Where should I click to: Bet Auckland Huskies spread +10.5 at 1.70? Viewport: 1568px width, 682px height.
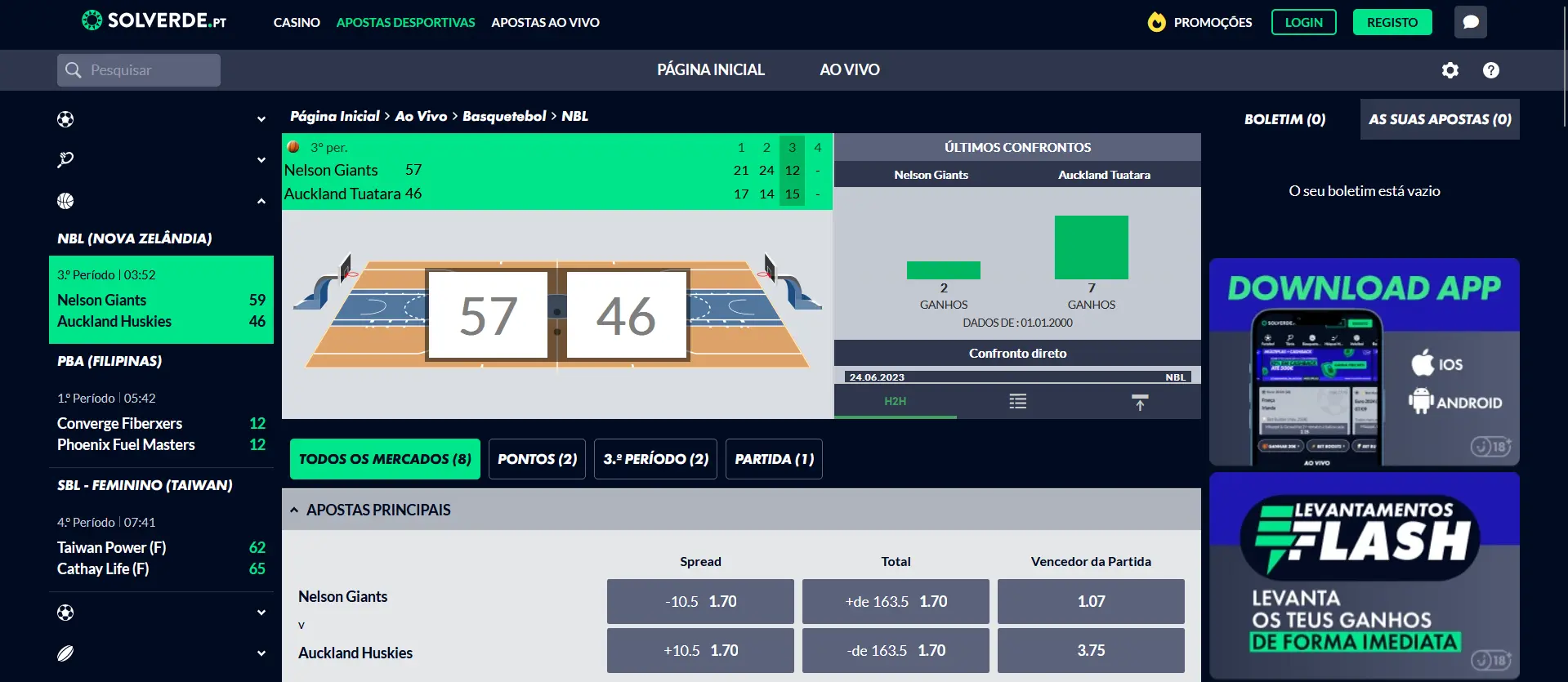tap(700, 650)
